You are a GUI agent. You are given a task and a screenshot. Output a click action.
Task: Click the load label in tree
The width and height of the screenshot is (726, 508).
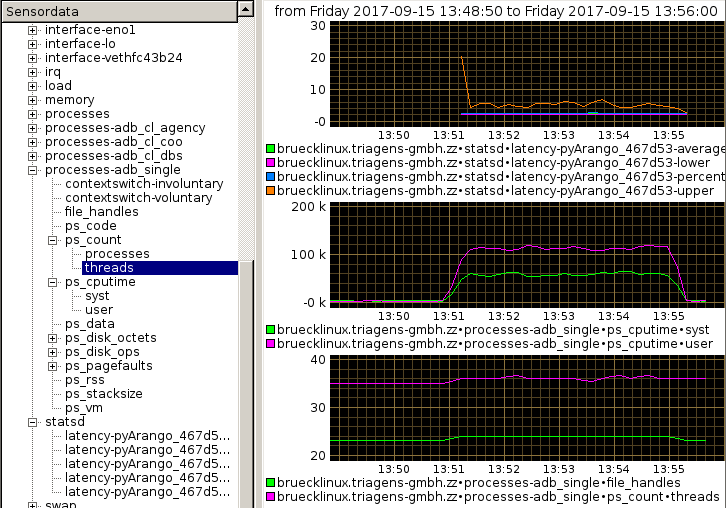tap(58, 86)
